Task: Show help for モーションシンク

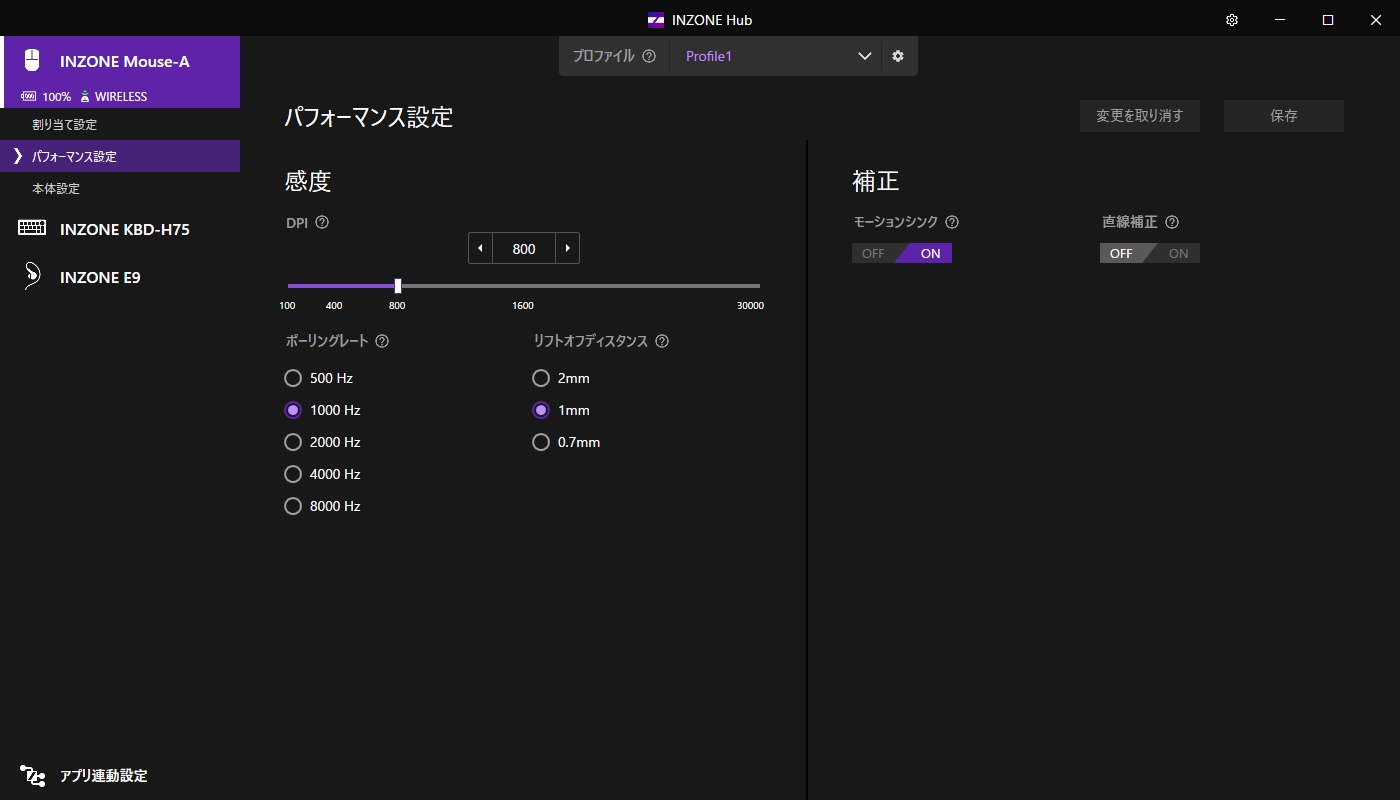Action: [952, 222]
